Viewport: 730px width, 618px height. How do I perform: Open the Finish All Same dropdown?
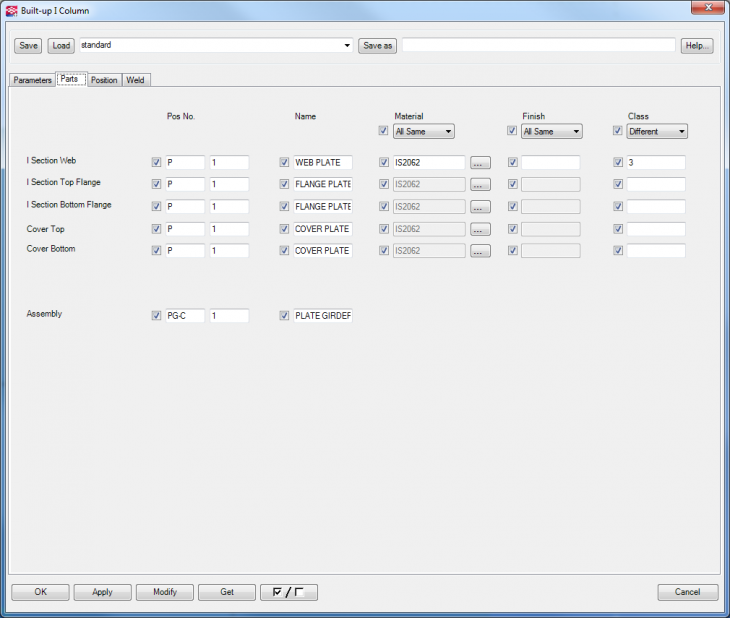tap(552, 131)
